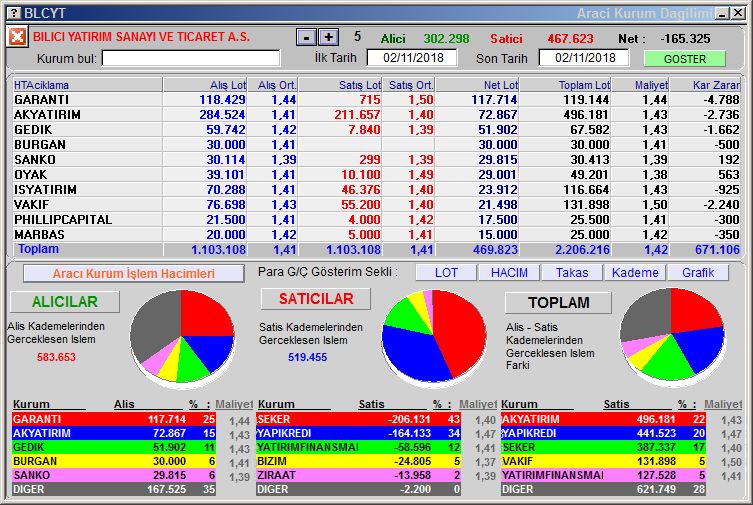Image resolution: width=753 pixels, height=505 pixels.
Task: Click the SATICILAR button
Action: point(316,299)
